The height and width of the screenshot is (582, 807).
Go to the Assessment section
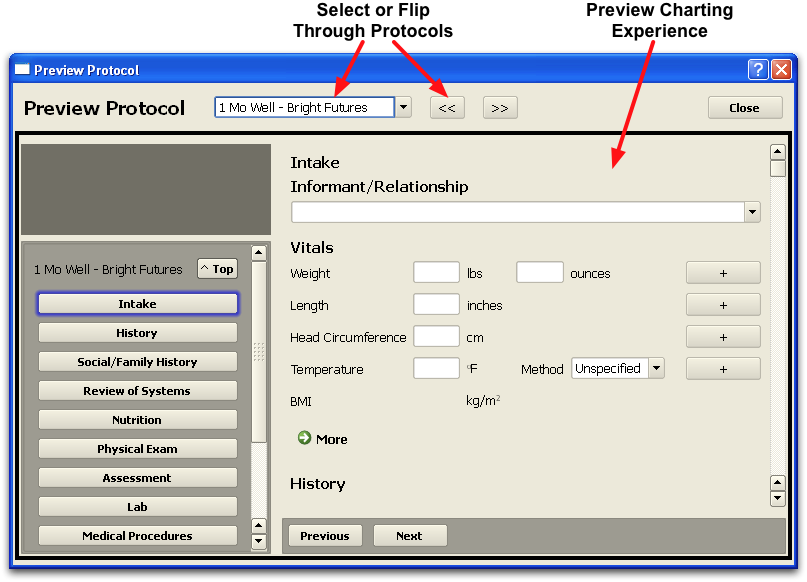(137, 478)
